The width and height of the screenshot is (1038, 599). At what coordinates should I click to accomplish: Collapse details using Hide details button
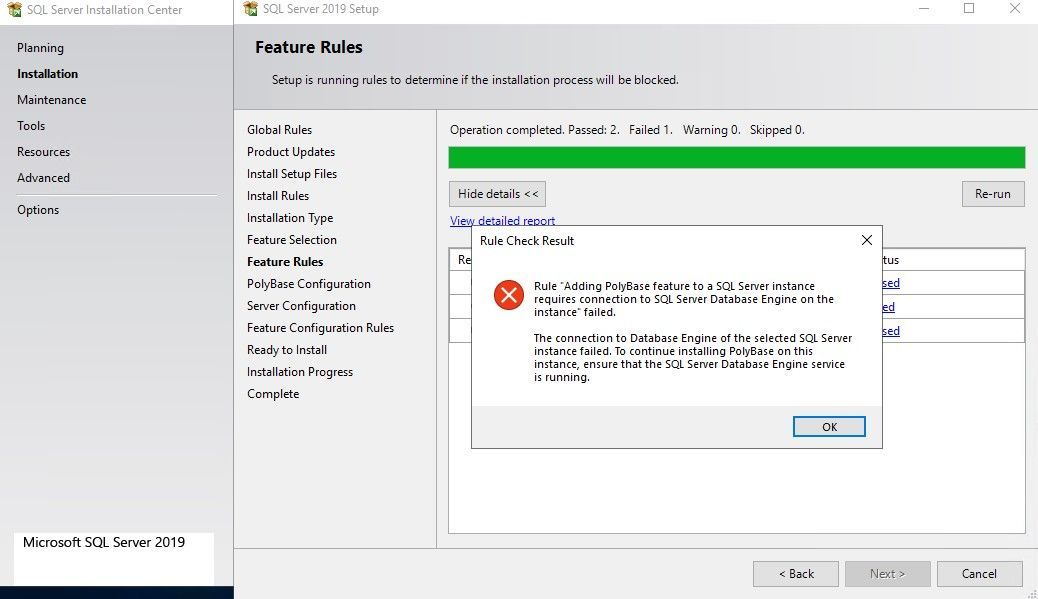click(x=497, y=193)
